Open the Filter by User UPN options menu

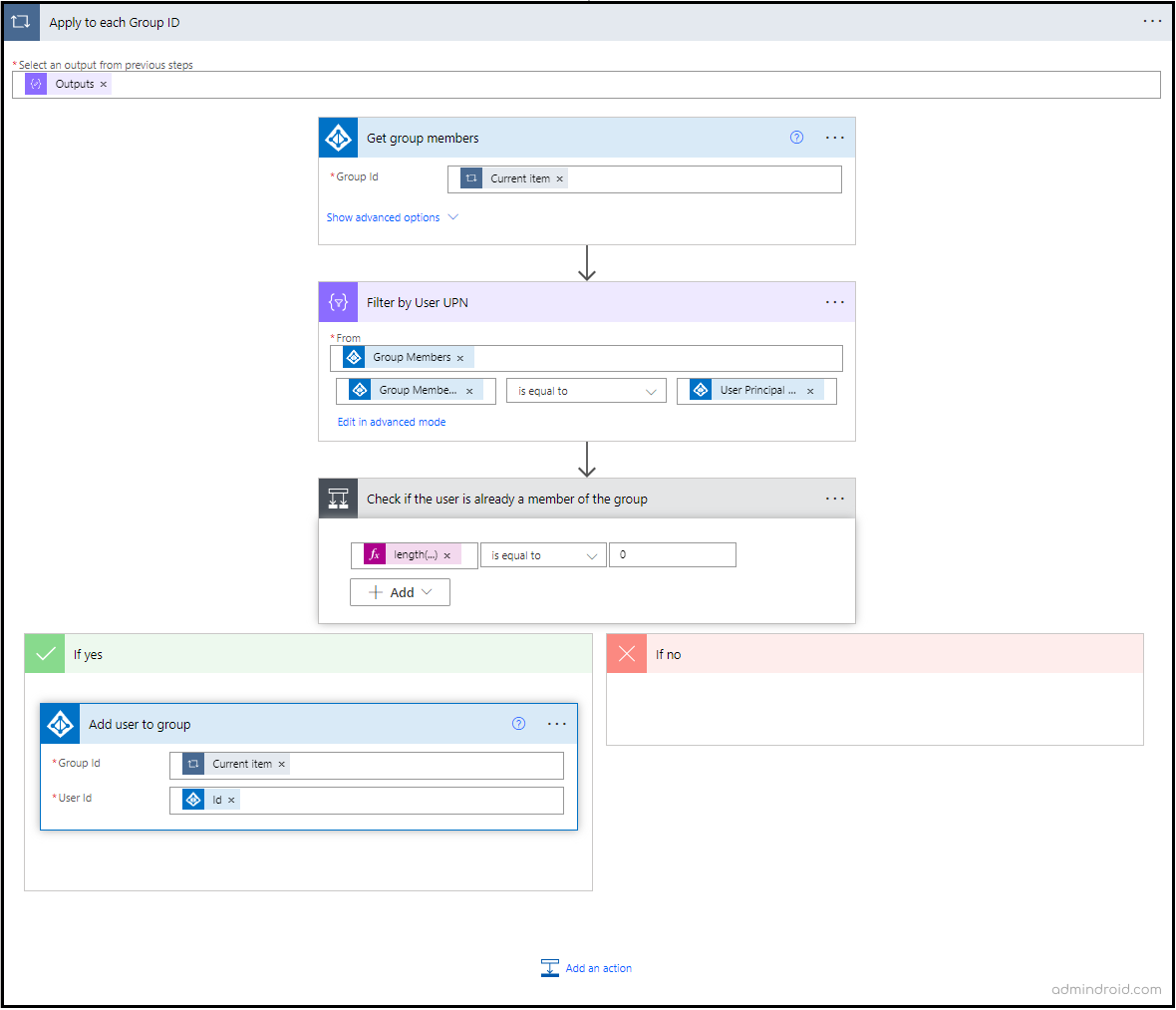pyautogui.click(x=834, y=301)
